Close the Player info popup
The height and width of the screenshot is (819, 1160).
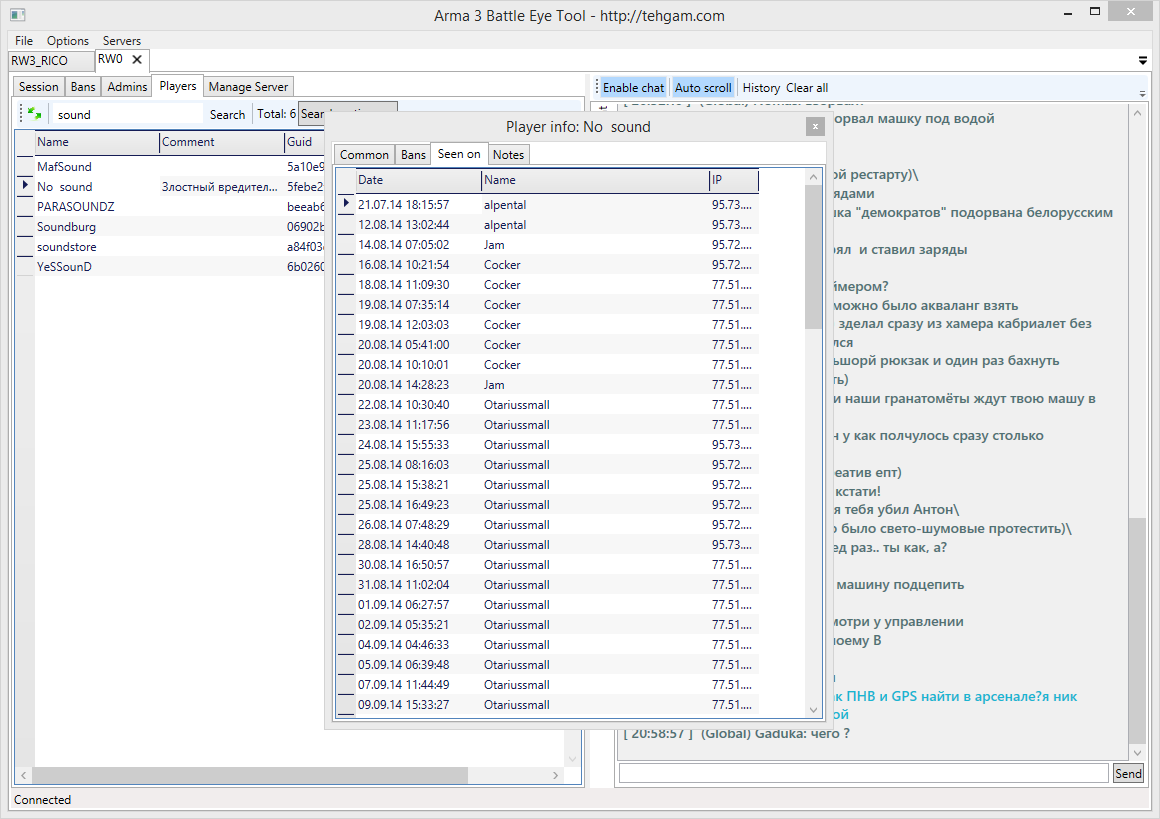coord(815,127)
